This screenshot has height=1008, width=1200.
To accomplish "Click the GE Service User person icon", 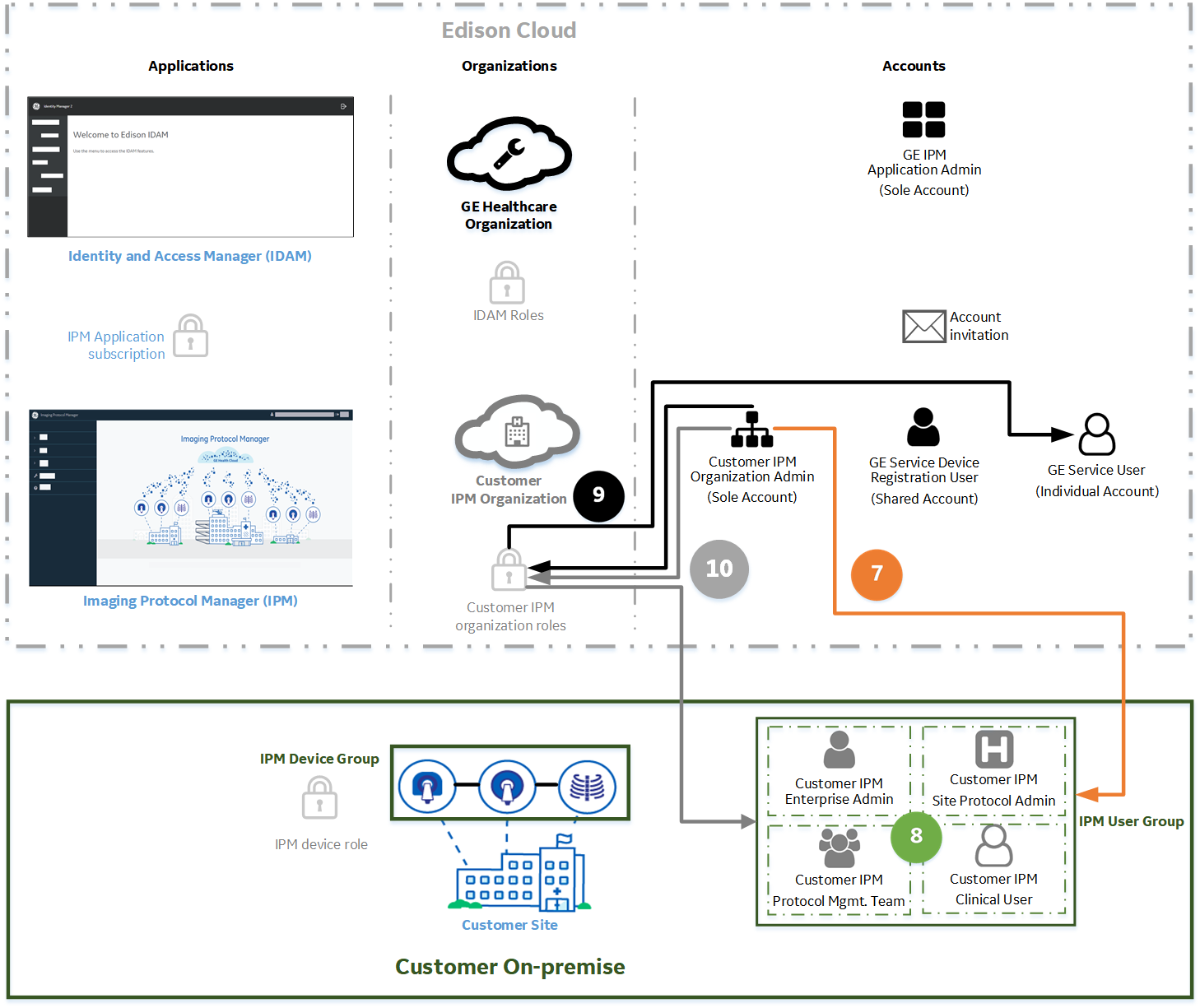I will click(1097, 434).
